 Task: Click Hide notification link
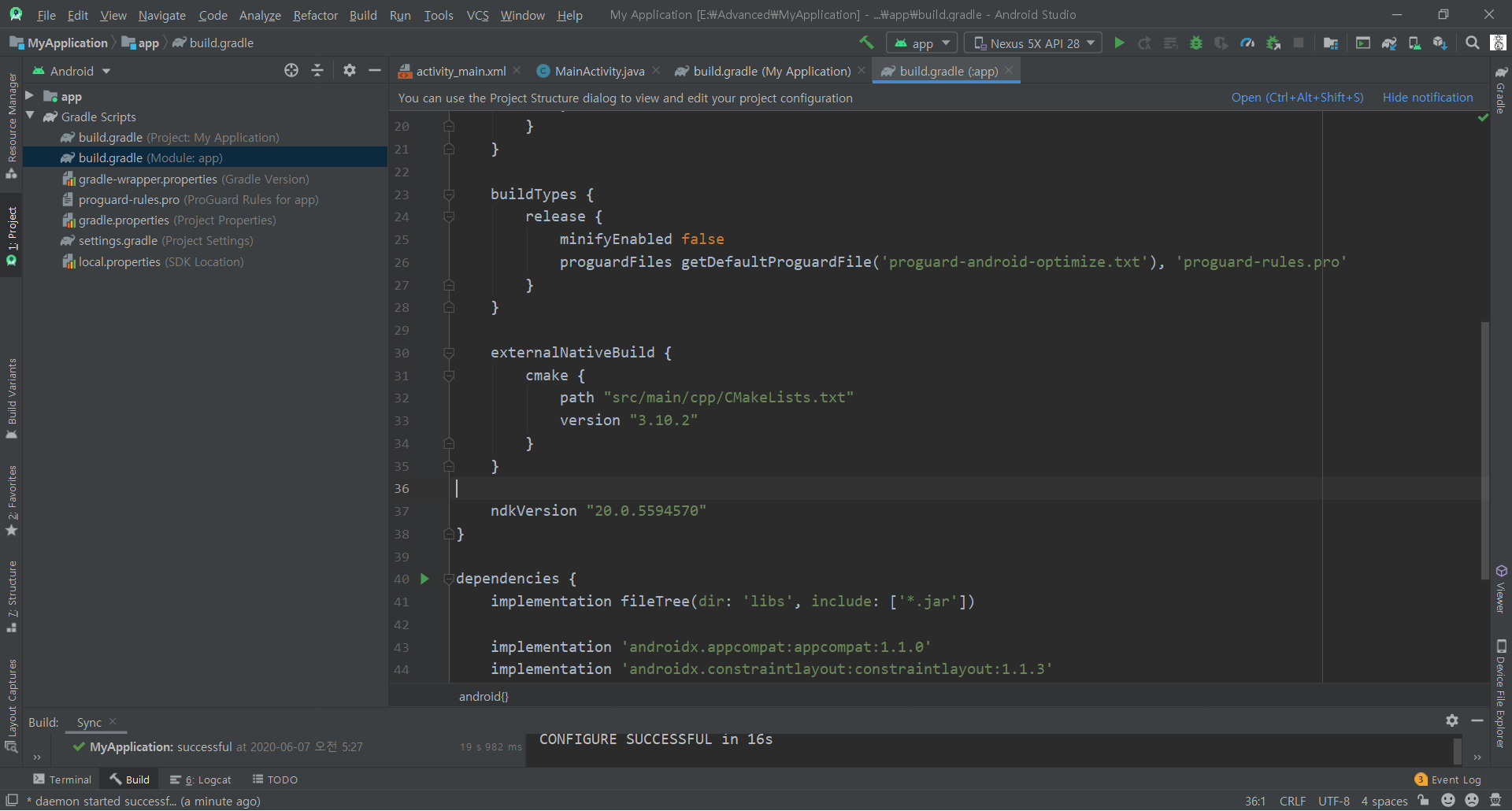pyautogui.click(x=1427, y=98)
